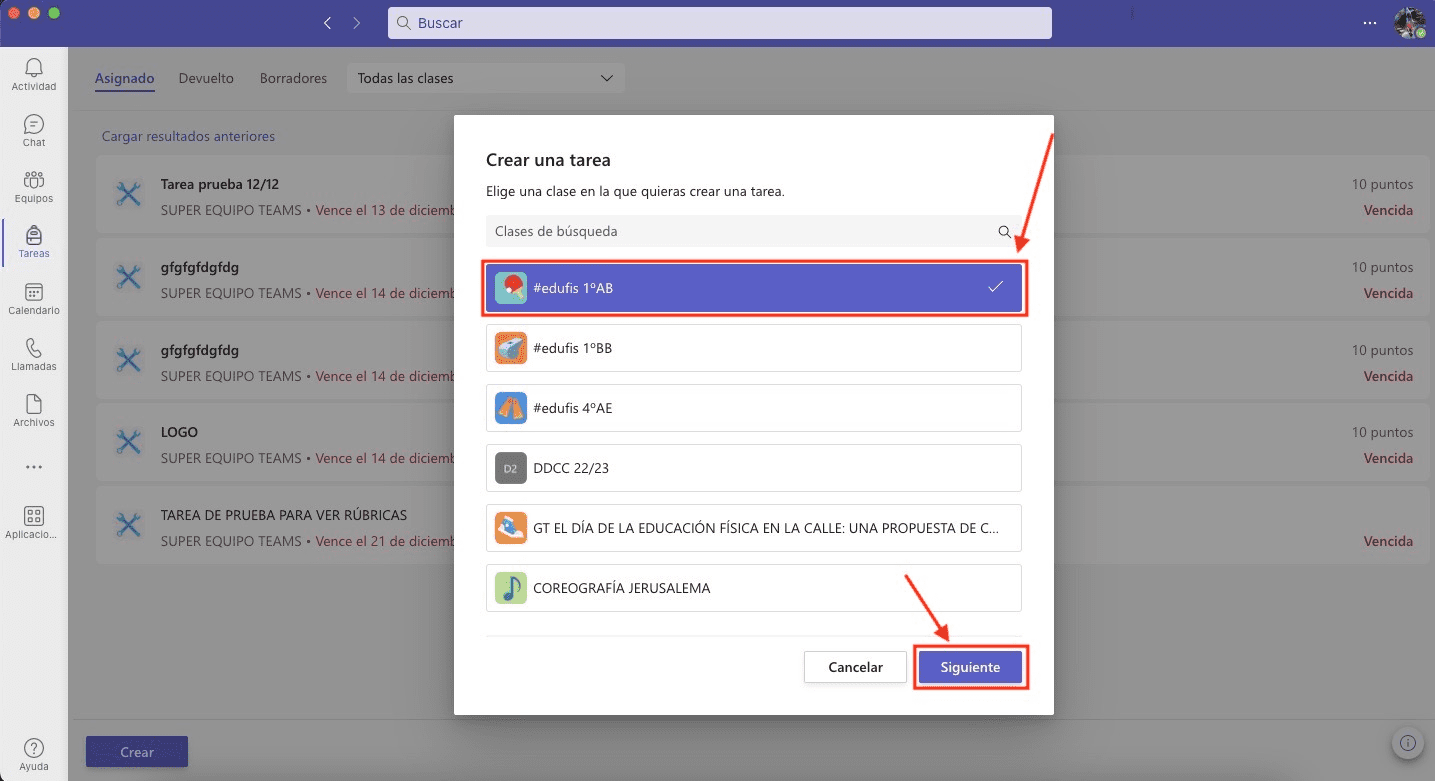Switch to the Borradores tab

[293, 78]
